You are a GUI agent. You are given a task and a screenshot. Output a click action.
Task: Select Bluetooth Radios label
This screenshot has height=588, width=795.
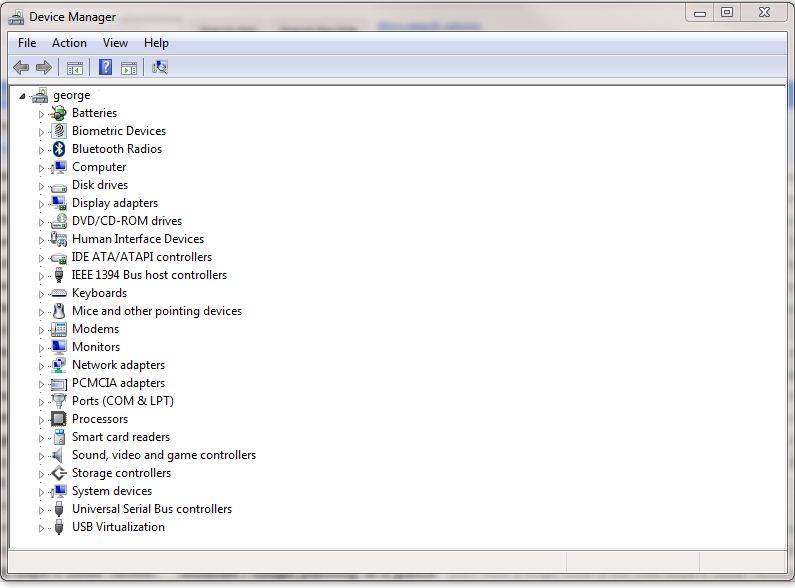pyautogui.click(x=117, y=149)
